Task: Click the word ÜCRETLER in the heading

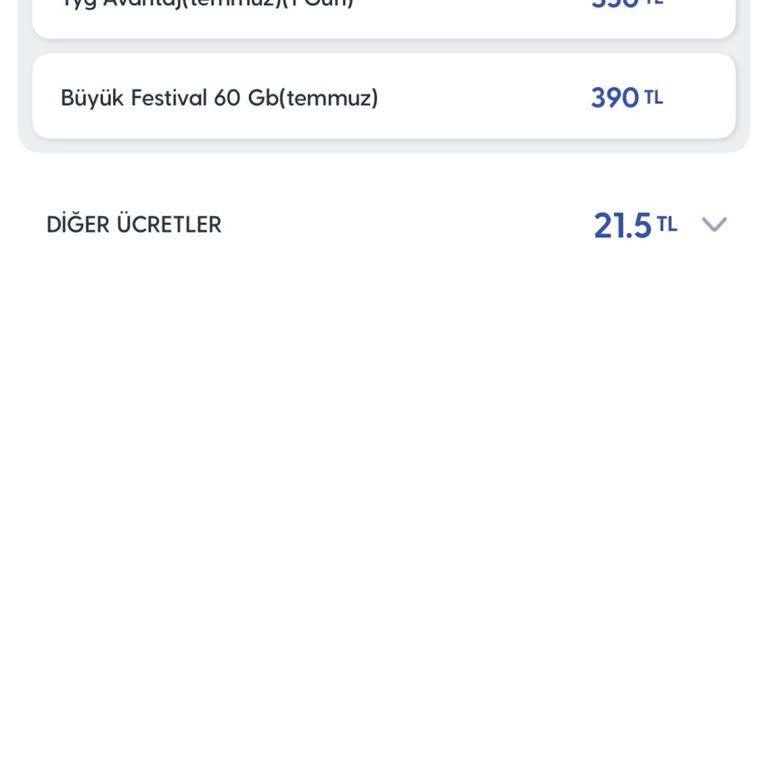Action: tap(169, 225)
